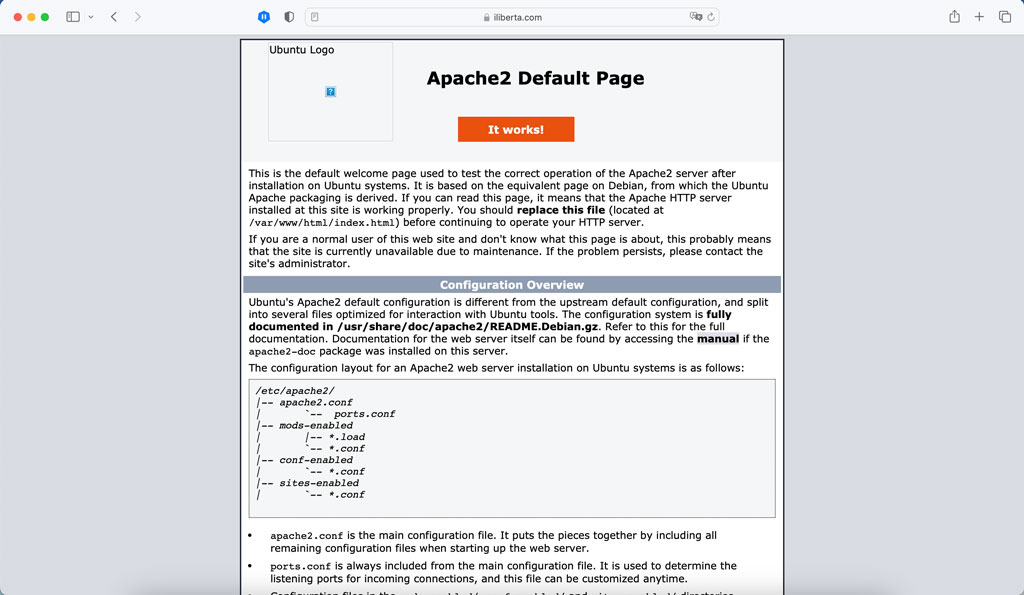Click "mods-enabled" in the layout tree

click(316, 425)
